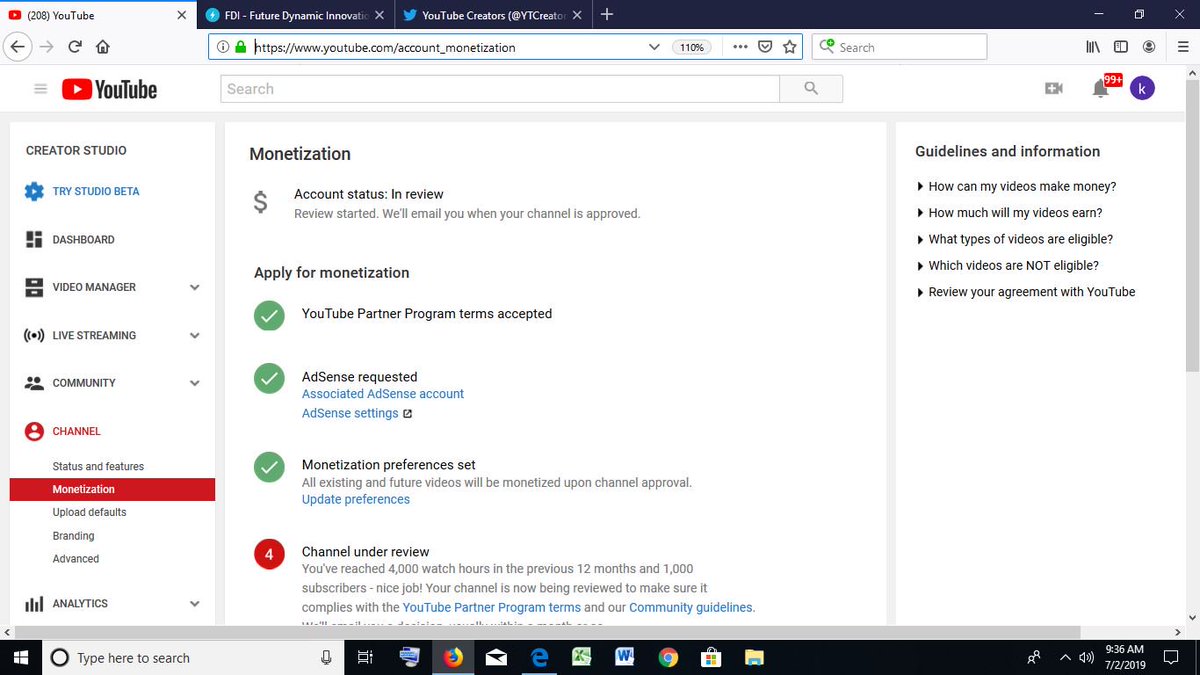Click the YouTube logo

pos(110,89)
